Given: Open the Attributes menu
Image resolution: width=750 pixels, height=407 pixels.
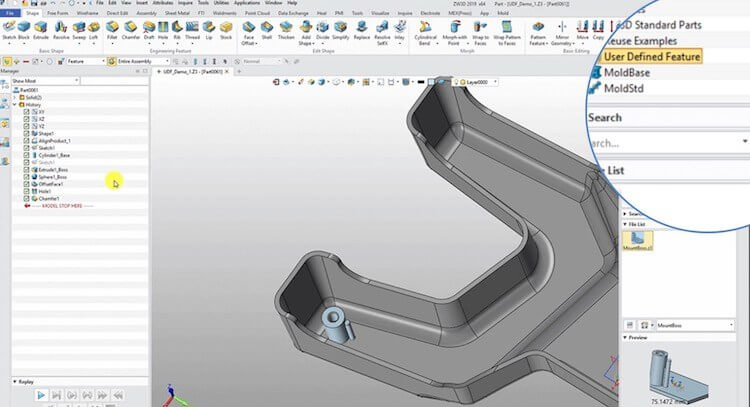Looking at the screenshot, I should tap(163, 3).
